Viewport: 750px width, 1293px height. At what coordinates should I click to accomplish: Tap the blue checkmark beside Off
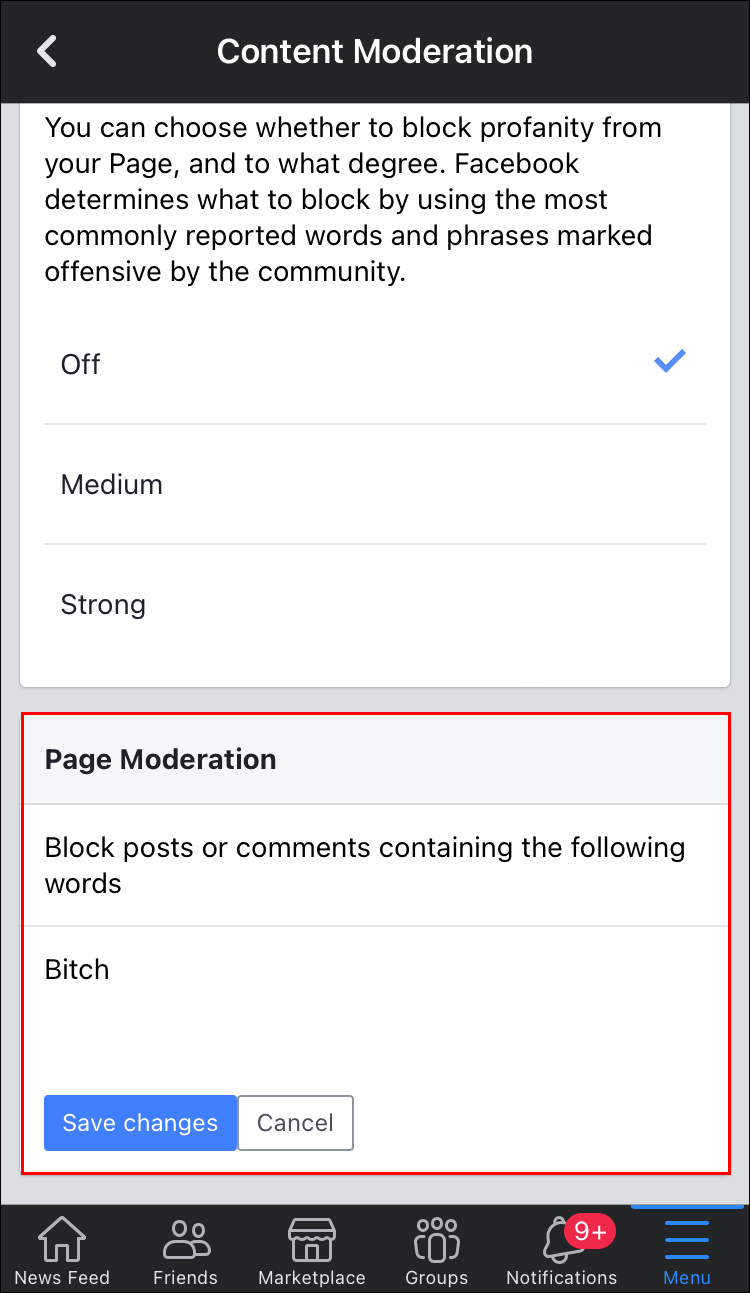[670, 361]
